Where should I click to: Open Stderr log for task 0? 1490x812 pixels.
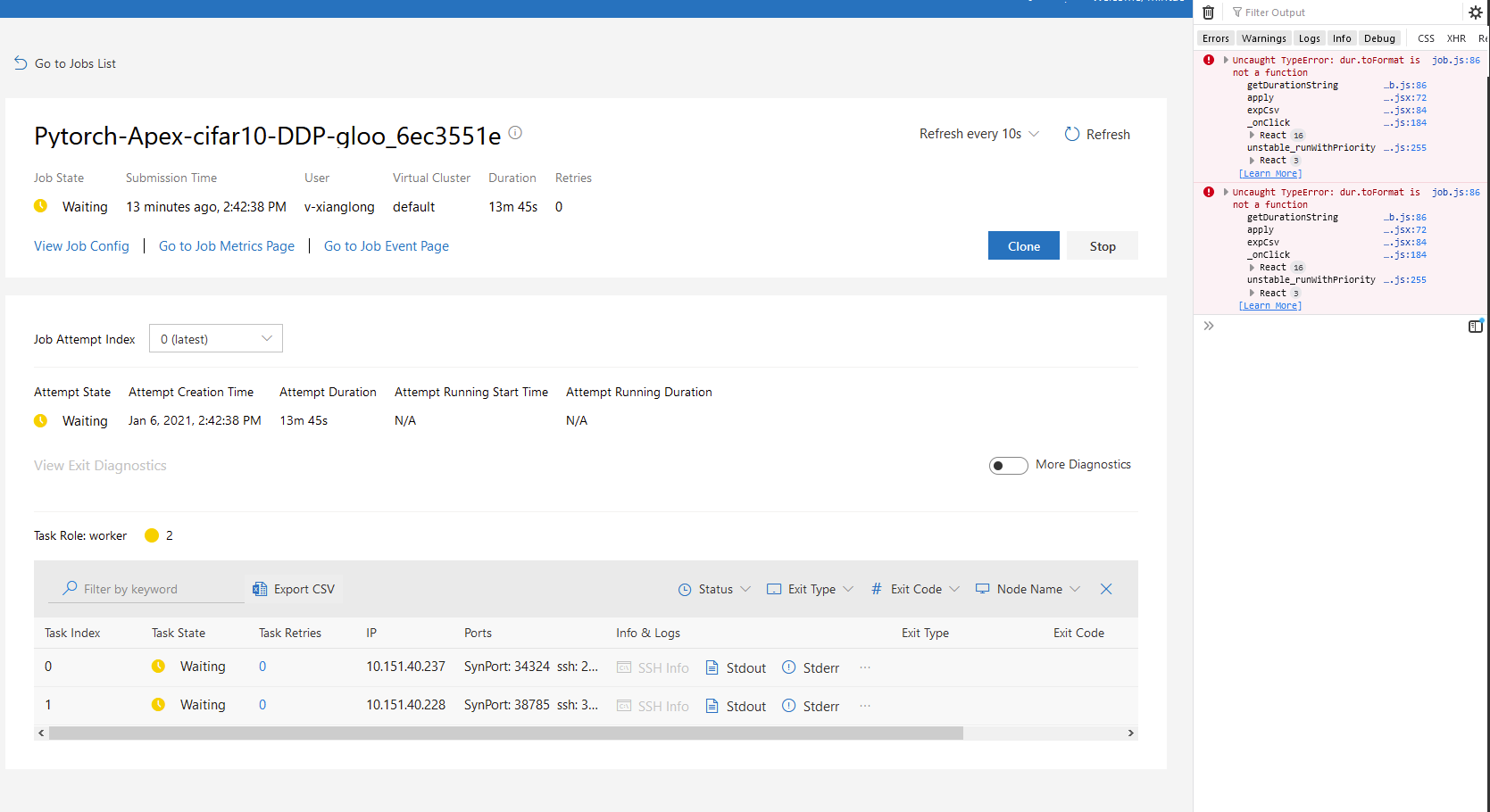tap(810, 667)
